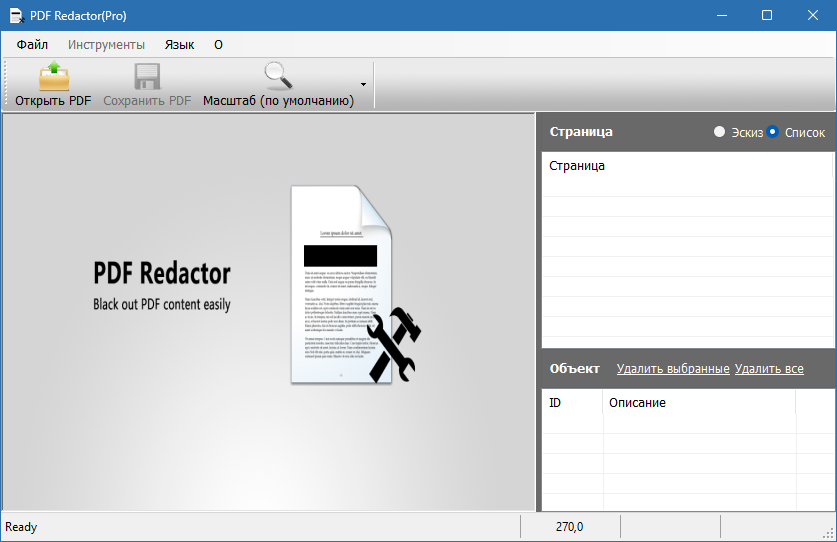
Task: Click the Страница column header in list
Action: (x=687, y=166)
